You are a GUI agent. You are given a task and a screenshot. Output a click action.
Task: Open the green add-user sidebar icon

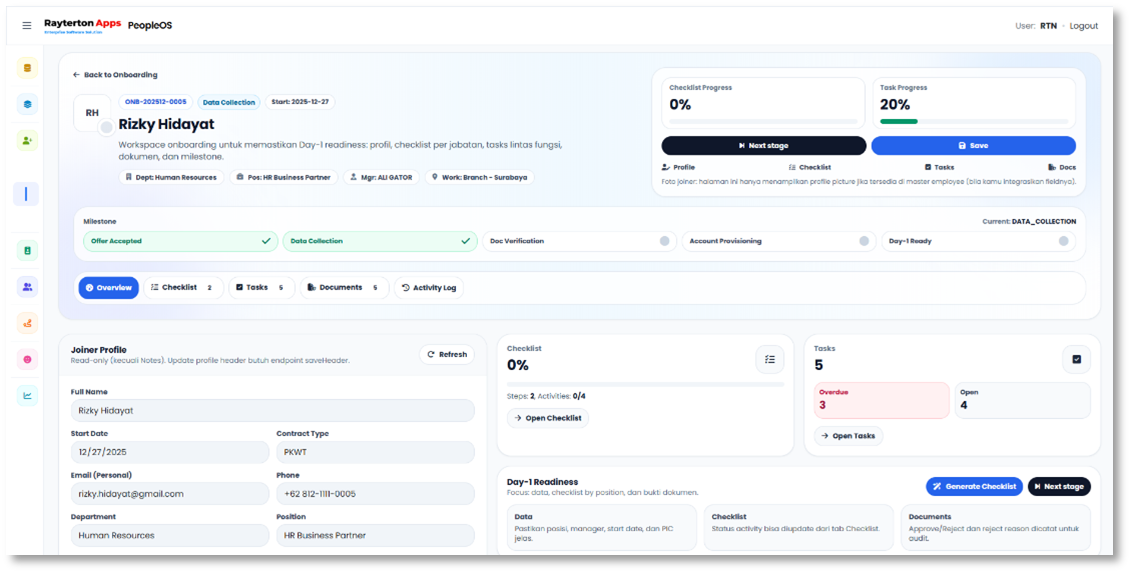click(x=27, y=140)
